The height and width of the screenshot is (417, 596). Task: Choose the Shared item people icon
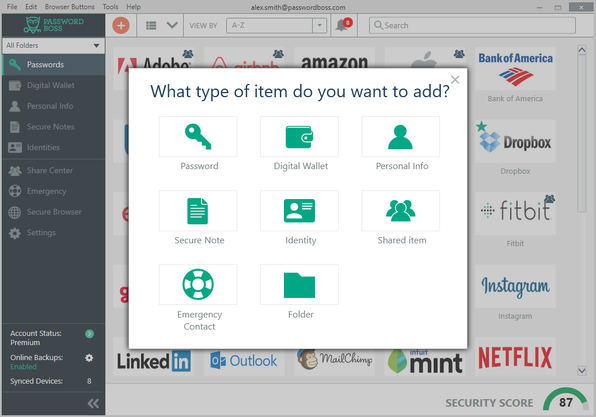[400, 211]
